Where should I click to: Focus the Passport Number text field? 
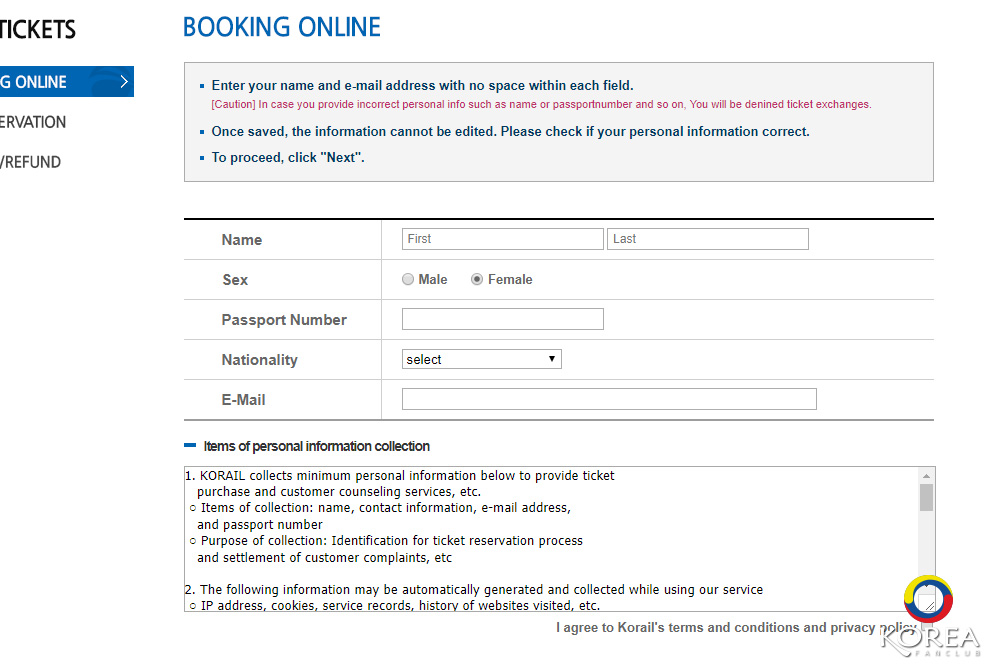(503, 319)
